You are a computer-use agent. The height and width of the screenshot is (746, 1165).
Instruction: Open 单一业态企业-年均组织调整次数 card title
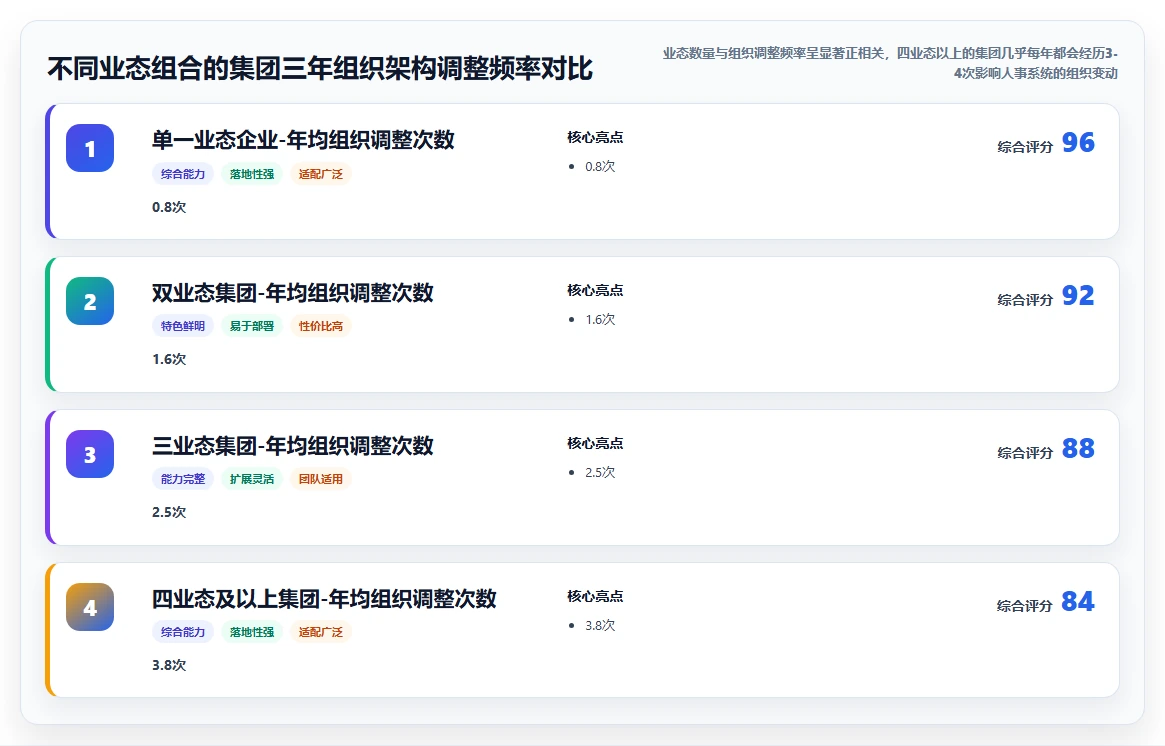pyautogui.click(x=303, y=140)
